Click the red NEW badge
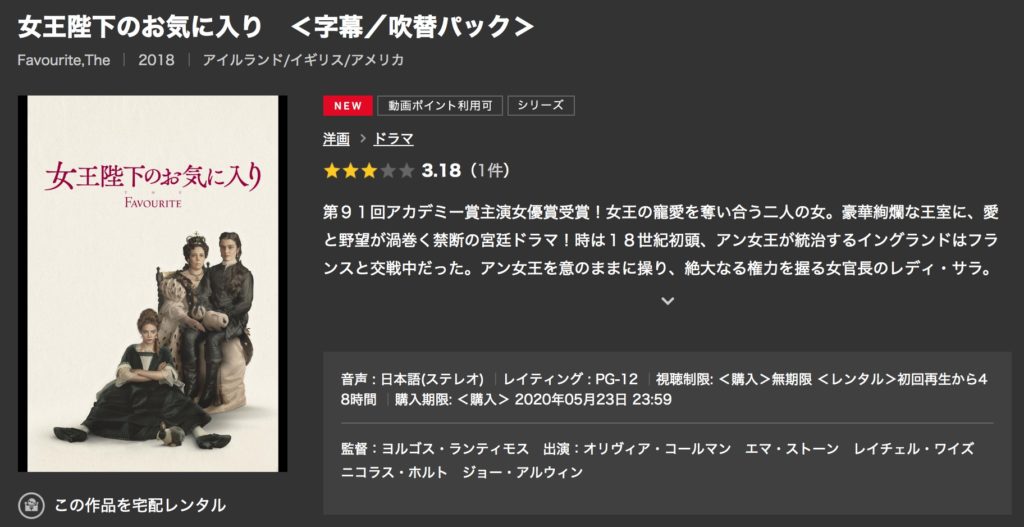 point(347,106)
